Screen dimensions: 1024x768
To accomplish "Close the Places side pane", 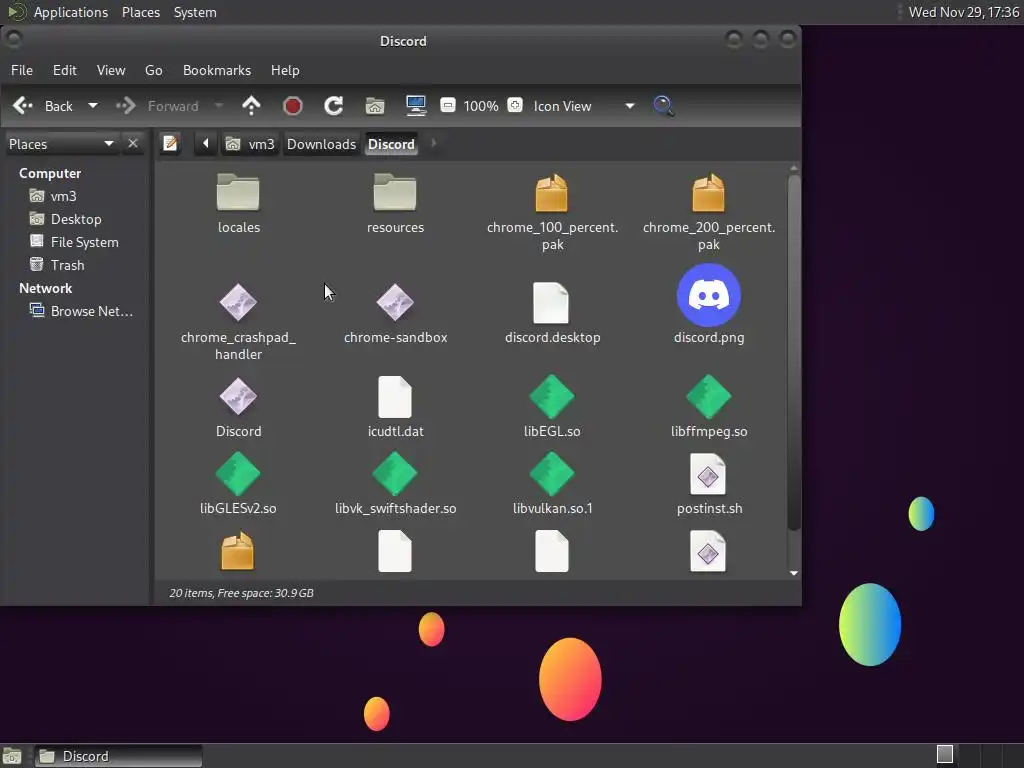I will click(133, 143).
